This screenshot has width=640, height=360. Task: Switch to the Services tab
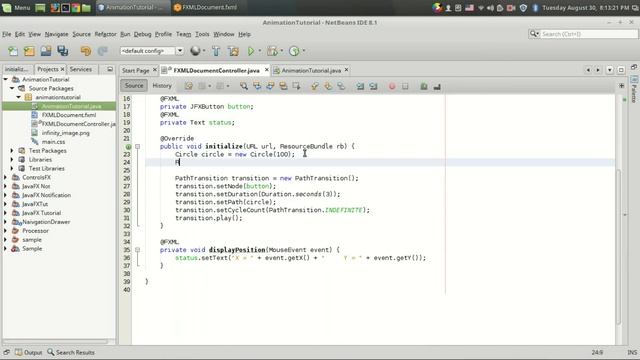81,69
